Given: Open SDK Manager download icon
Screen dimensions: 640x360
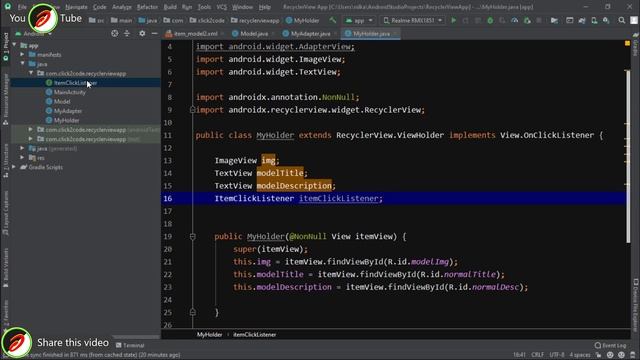Looking at the screenshot, I should [x=606, y=20].
